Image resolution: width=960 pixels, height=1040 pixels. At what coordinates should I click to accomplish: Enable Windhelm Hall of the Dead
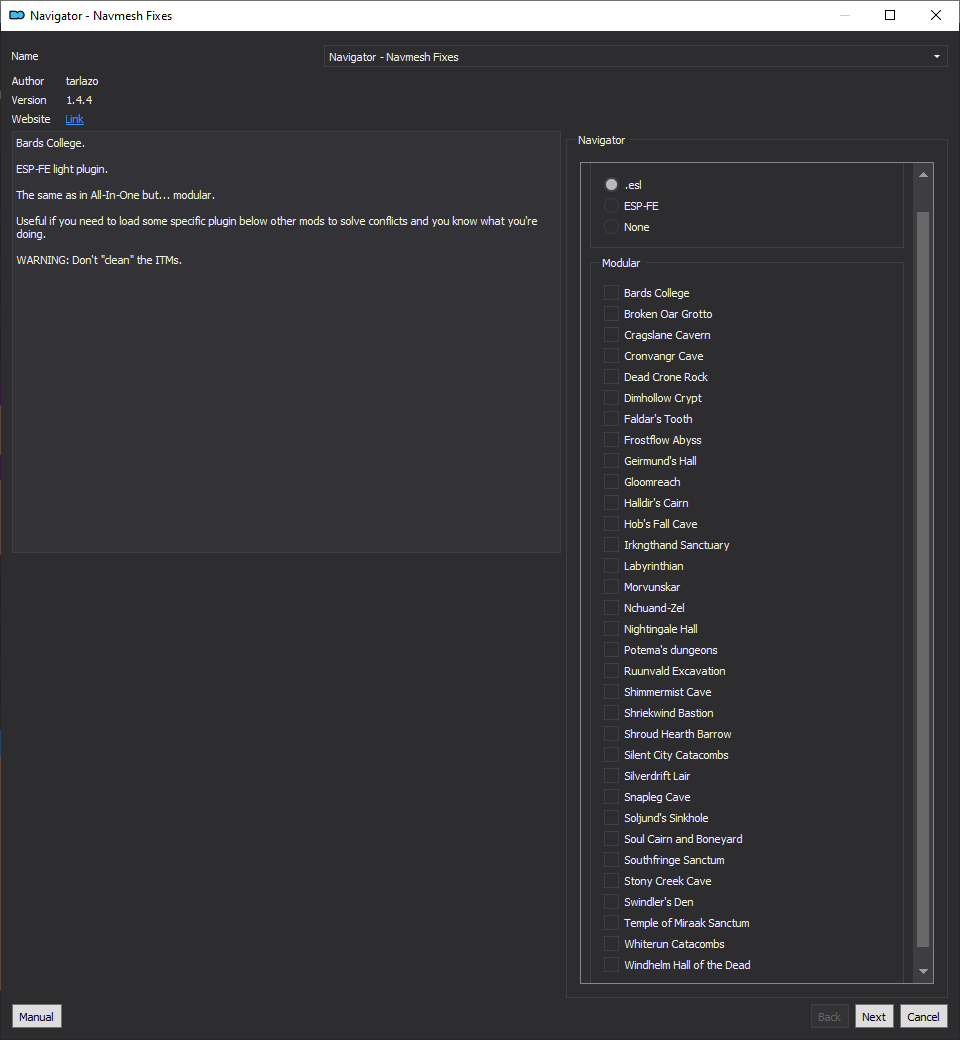pos(611,965)
